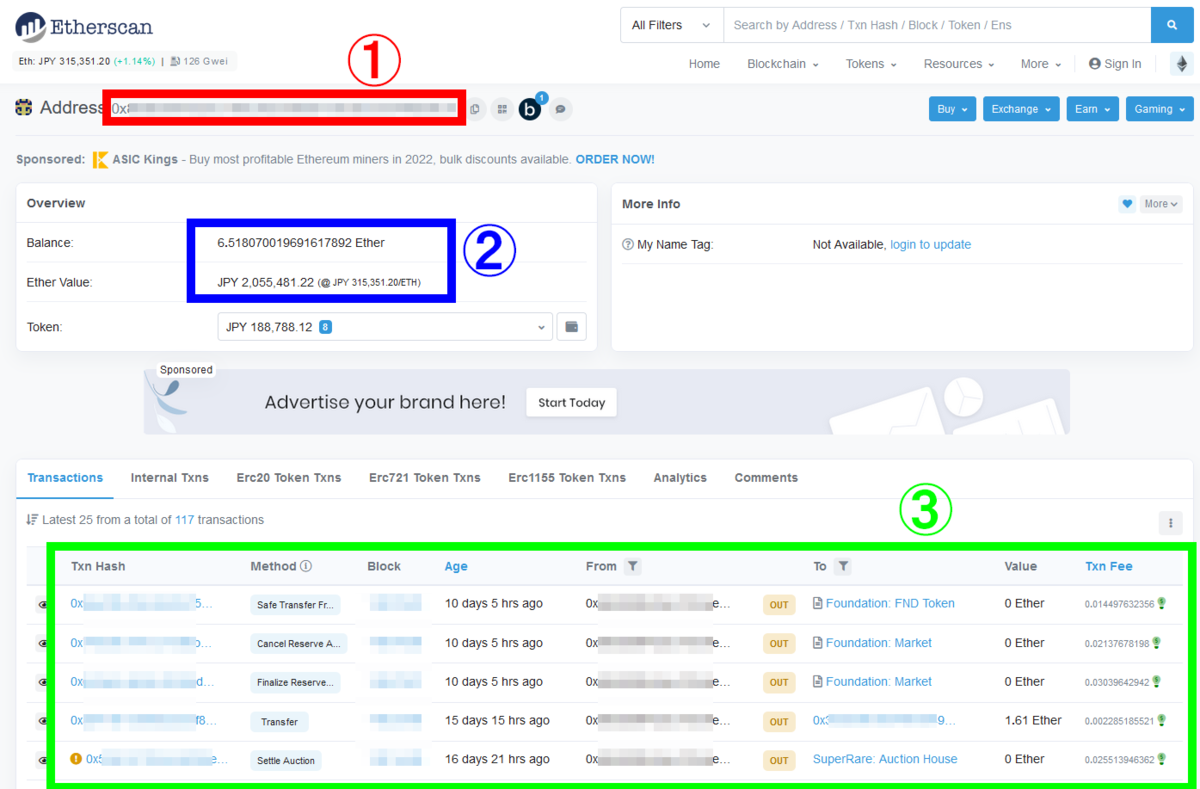The height and width of the screenshot is (789, 1200).
Task: Click the Etherscan logo
Action: tap(84, 26)
